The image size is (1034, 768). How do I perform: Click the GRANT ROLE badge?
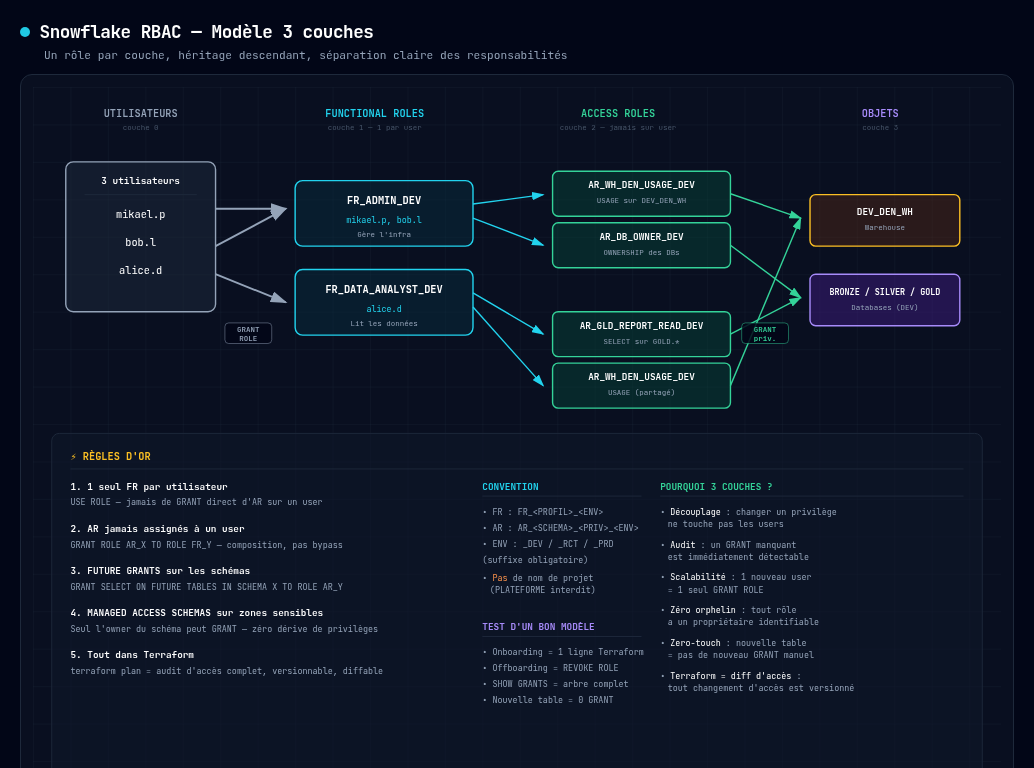tap(248, 334)
